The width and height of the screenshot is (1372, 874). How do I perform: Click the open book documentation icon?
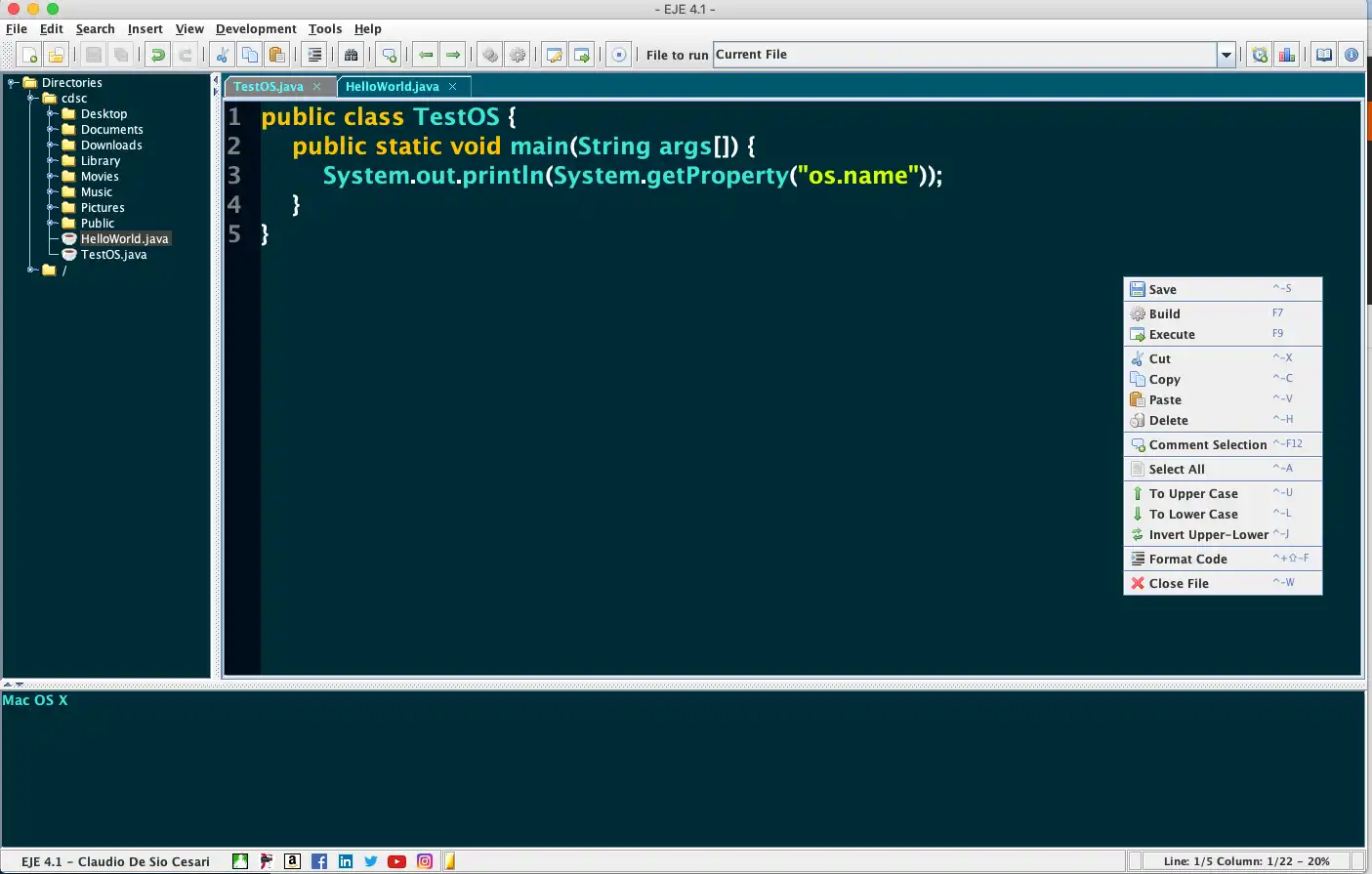tap(1324, 56)
